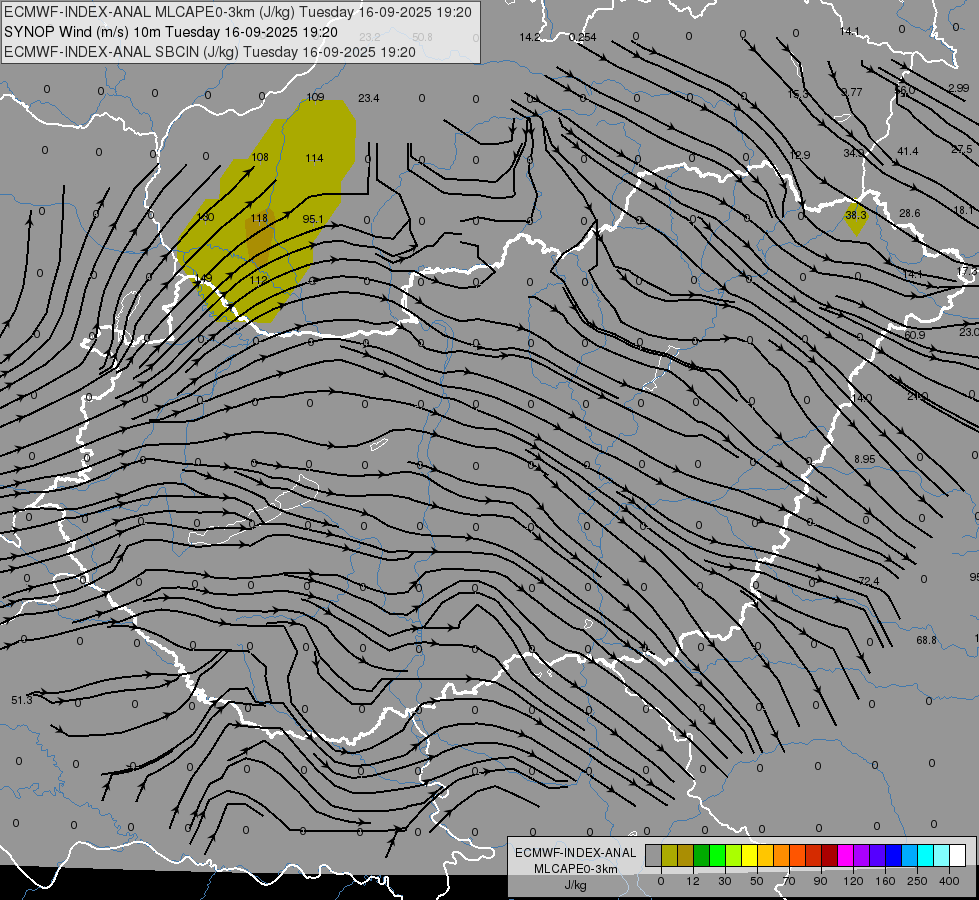Click the map value 130

coord(205,217)
